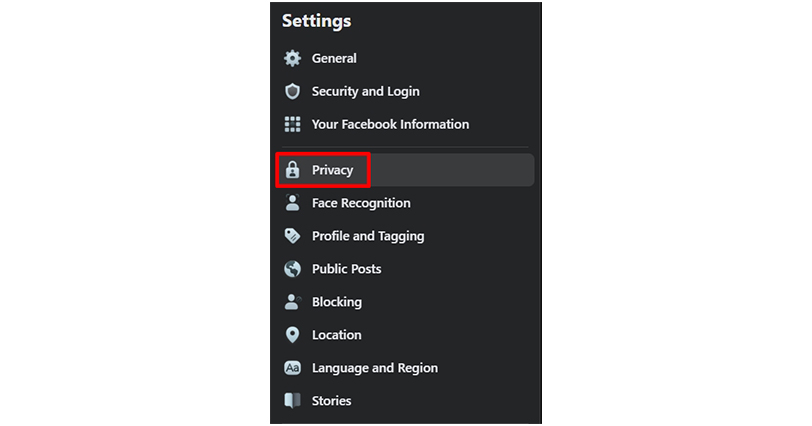
Task: Click the Public Posts globe icon
Action: [x=292, y=269]
